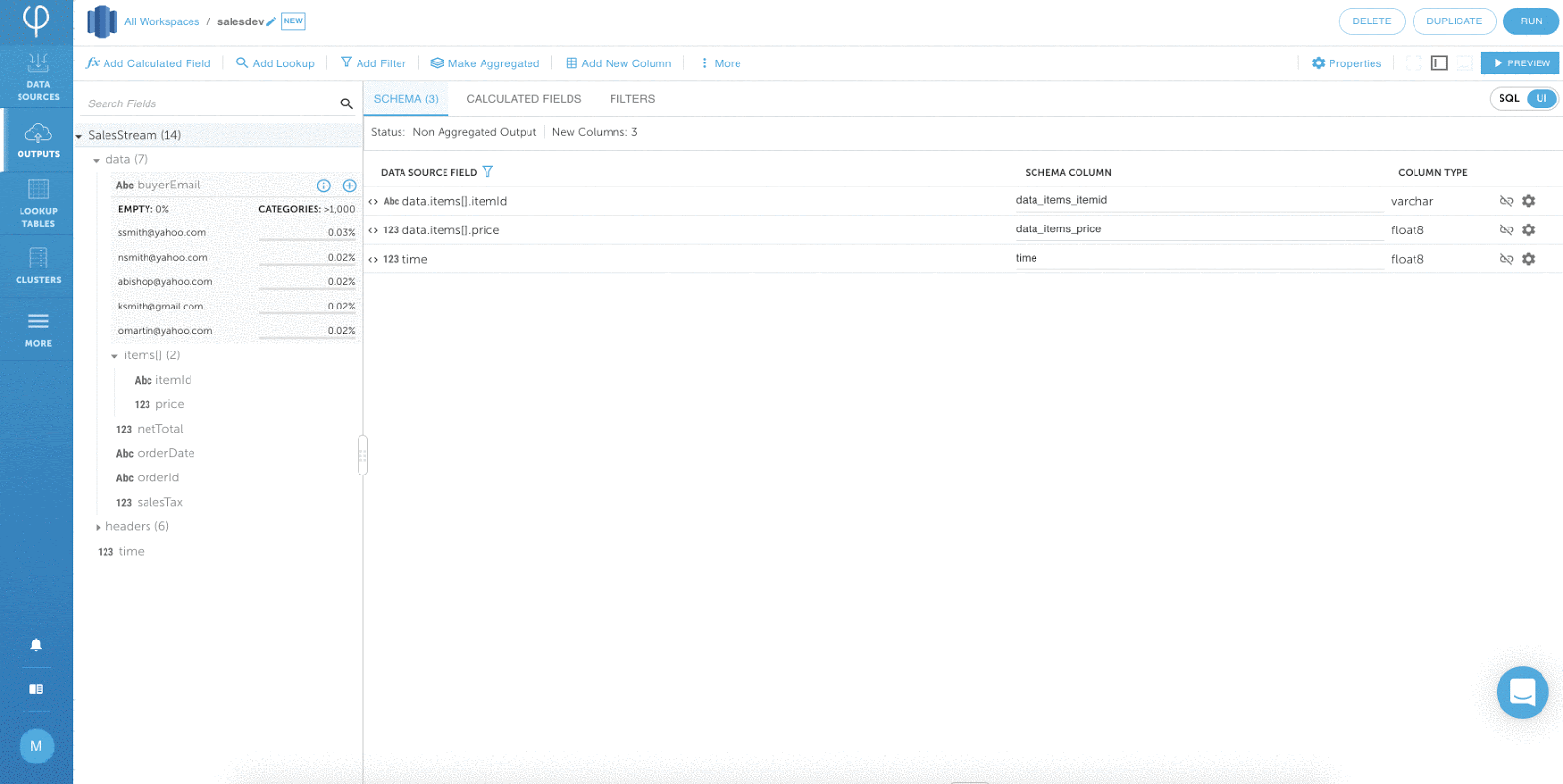
Task: Open the Data Sources sidebar section
Action: (37, 76)
